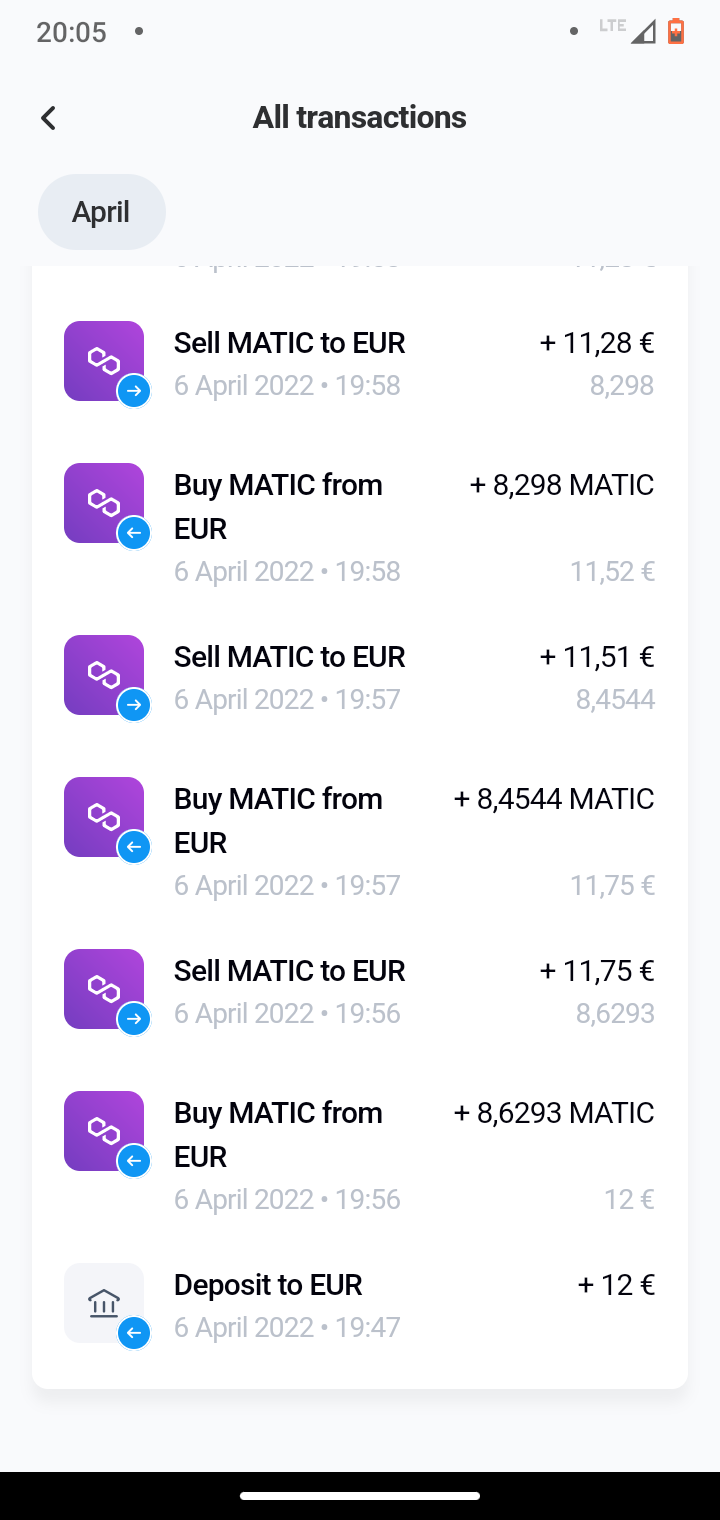Tap the battery icon in status bar
This screenshot has width=720, height=1520.
676,32
